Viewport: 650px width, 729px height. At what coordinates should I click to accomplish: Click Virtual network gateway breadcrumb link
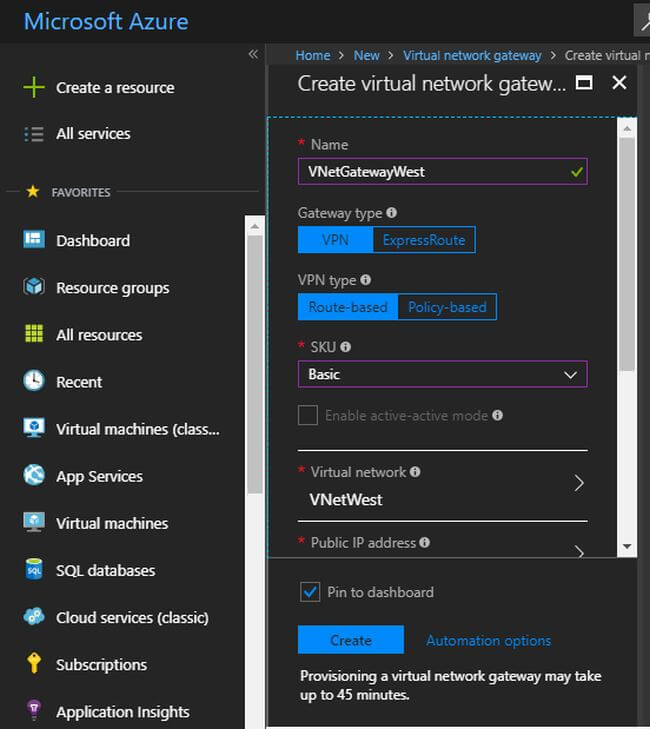point(472,55)
